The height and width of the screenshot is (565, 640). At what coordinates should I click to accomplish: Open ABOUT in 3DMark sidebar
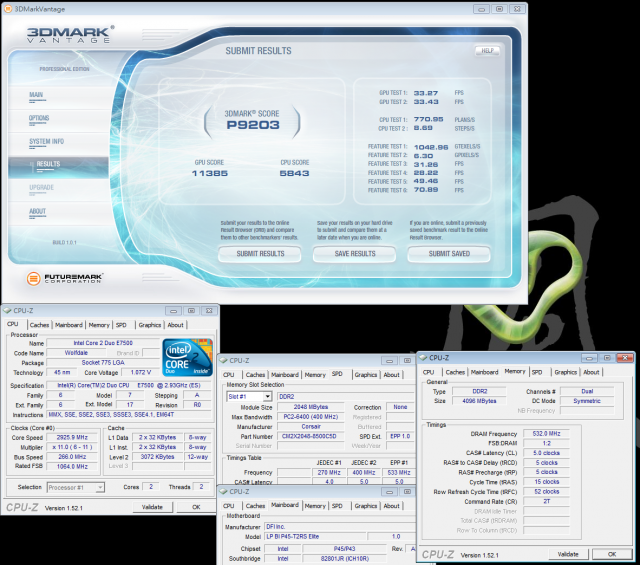click(x=37, y=211)
